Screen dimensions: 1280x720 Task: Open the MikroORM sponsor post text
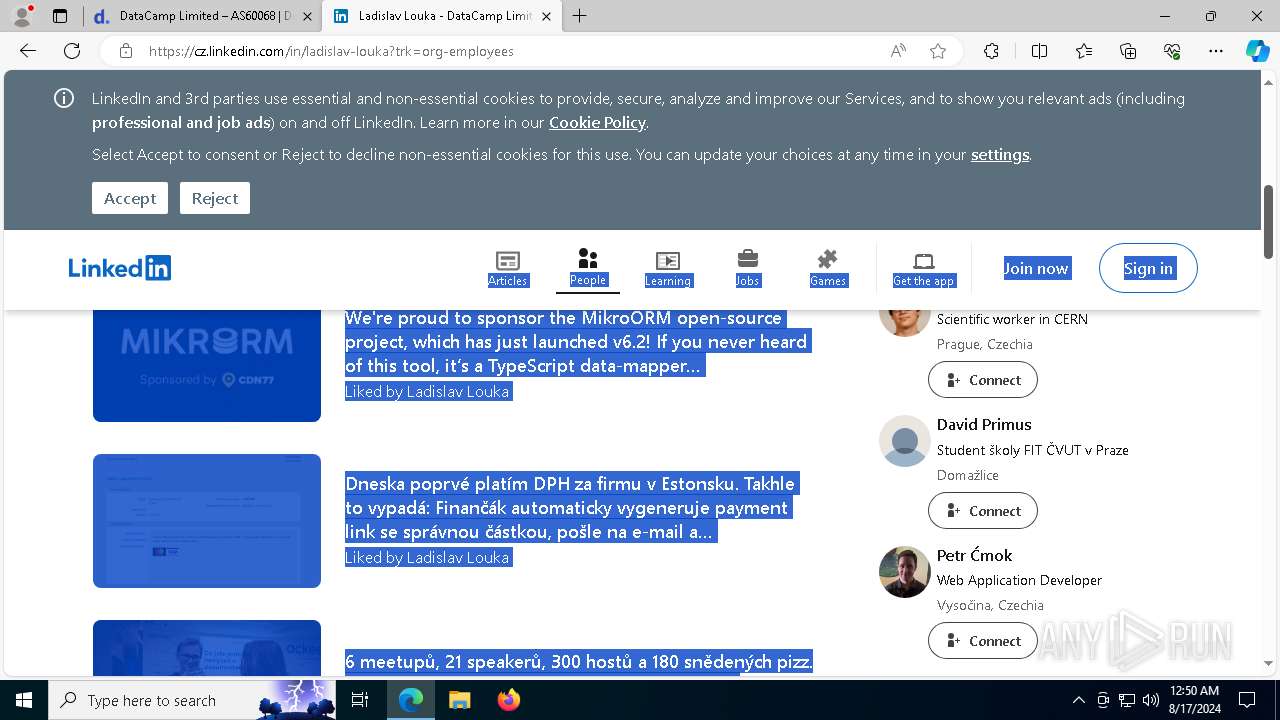(576, 342)
